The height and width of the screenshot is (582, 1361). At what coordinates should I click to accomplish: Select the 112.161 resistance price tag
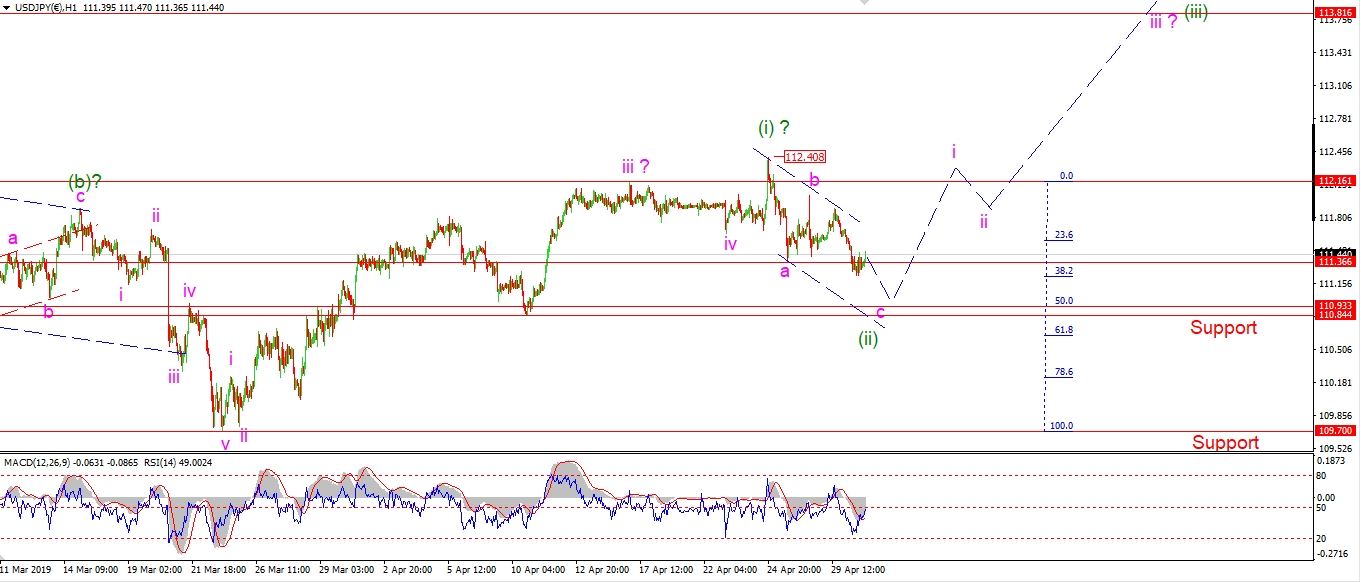(x=1335, y=181)
